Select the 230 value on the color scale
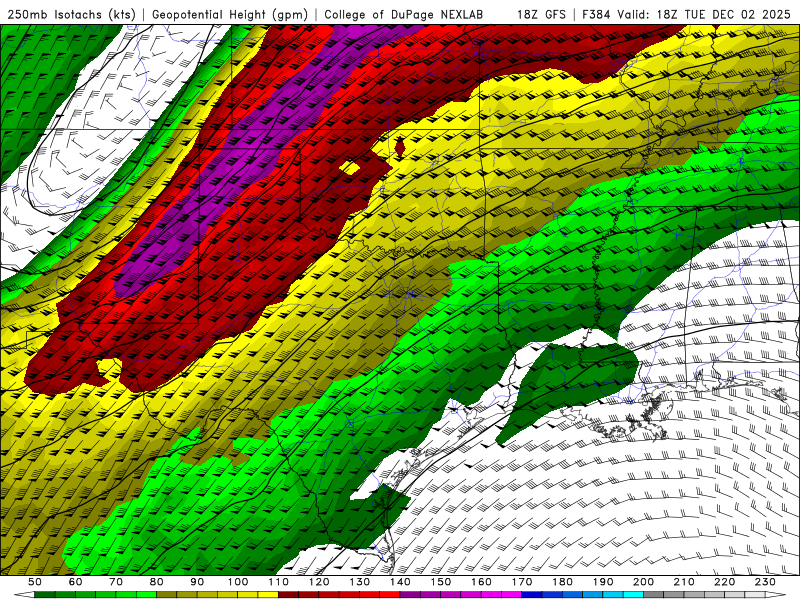 [765, 582]
